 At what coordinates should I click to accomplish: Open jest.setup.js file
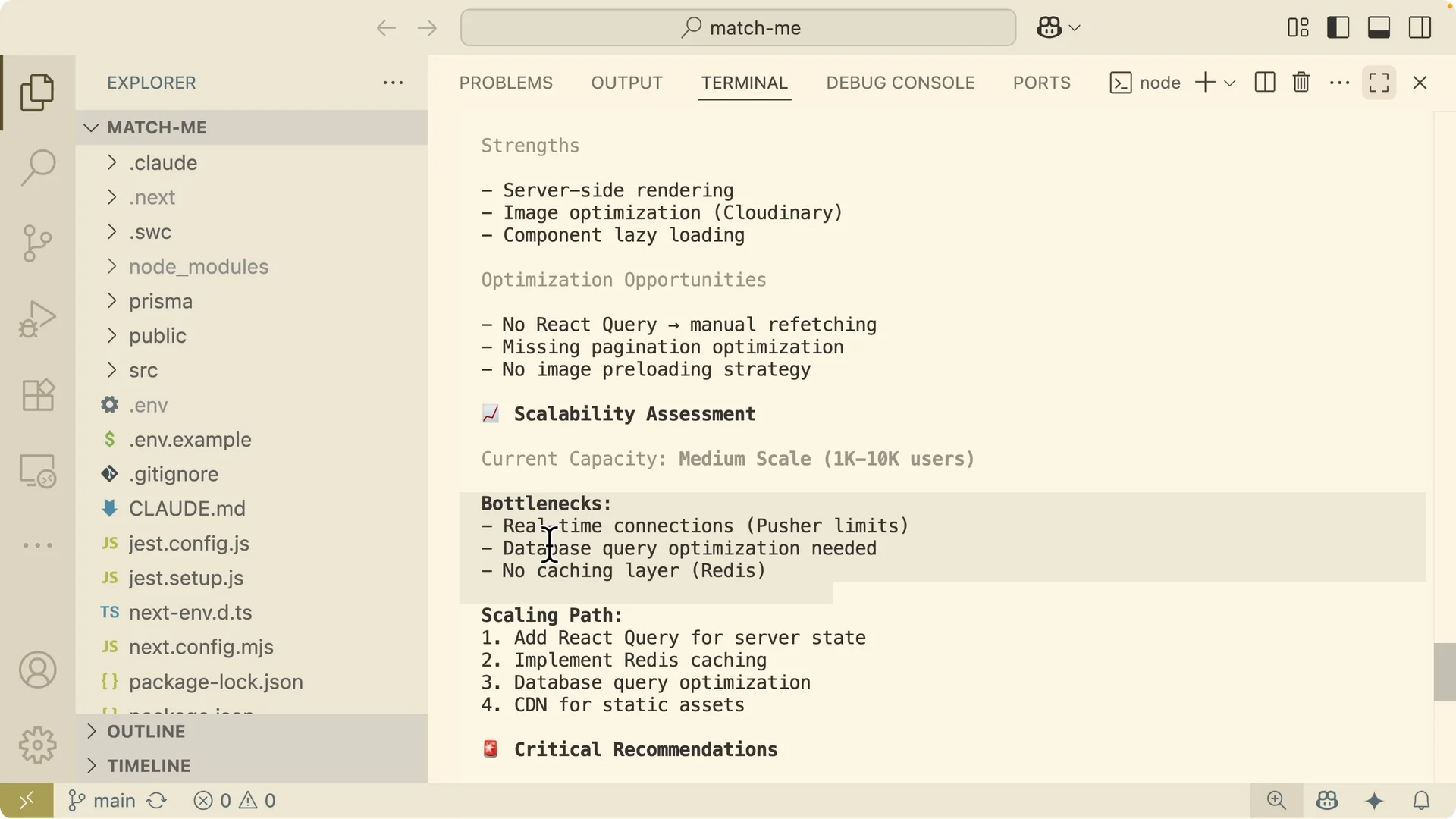[252, 578]
